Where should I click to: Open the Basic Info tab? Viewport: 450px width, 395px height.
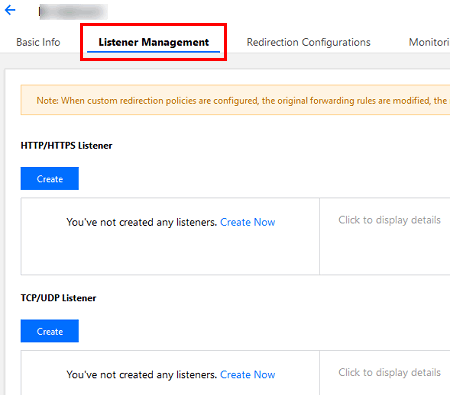pos(38,42)
